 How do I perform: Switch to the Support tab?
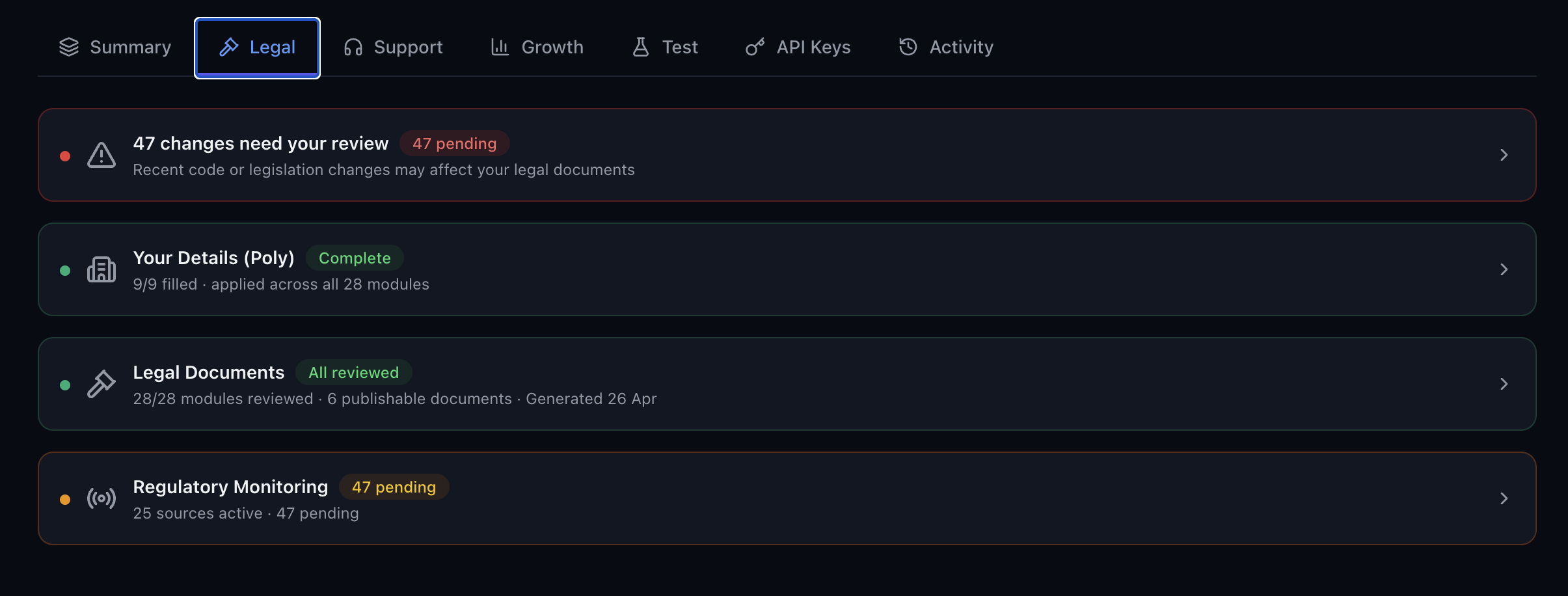point(394,47)
